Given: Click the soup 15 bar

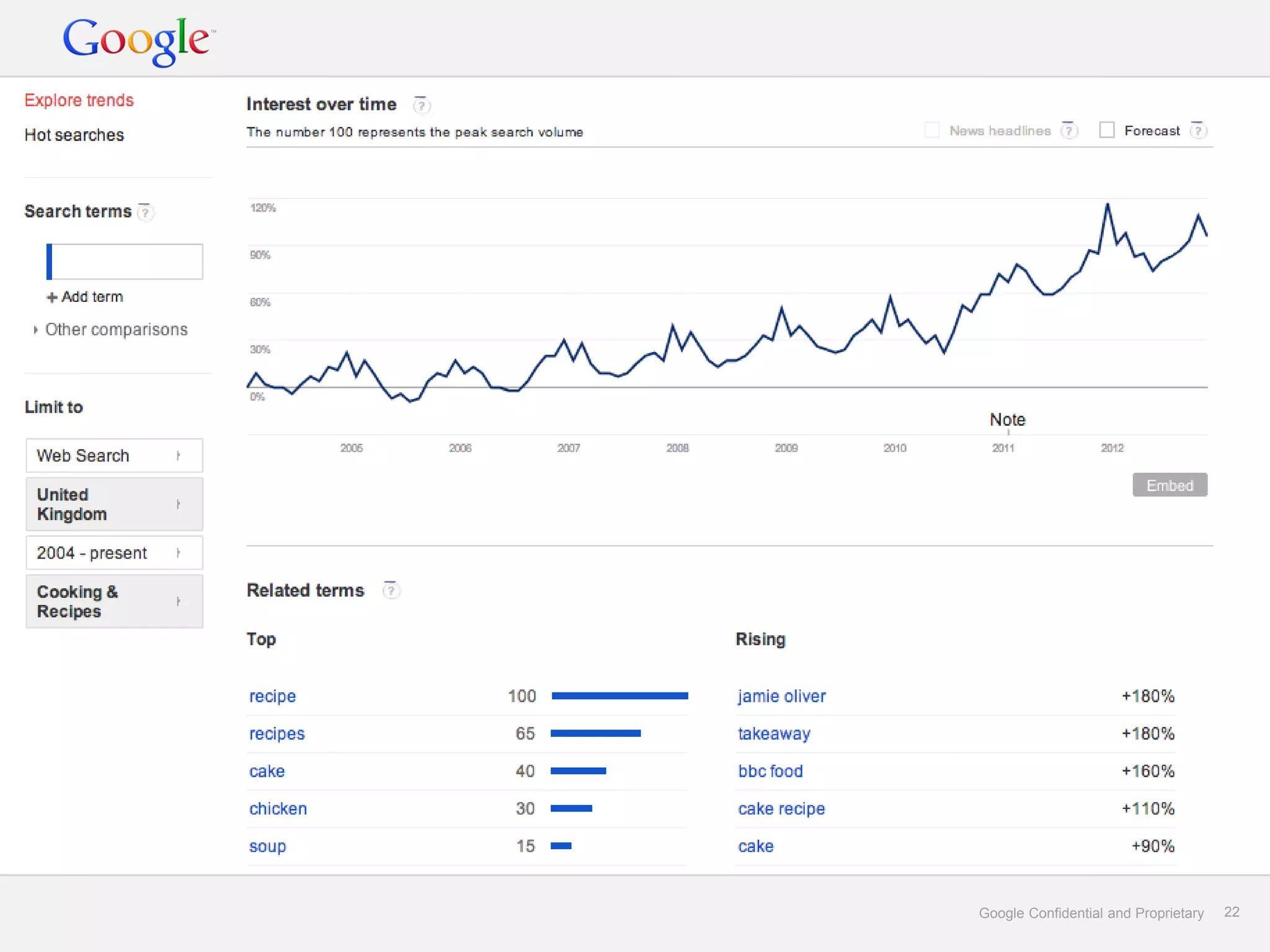Looking at the screenshot, I should click(x=561, y=846).
